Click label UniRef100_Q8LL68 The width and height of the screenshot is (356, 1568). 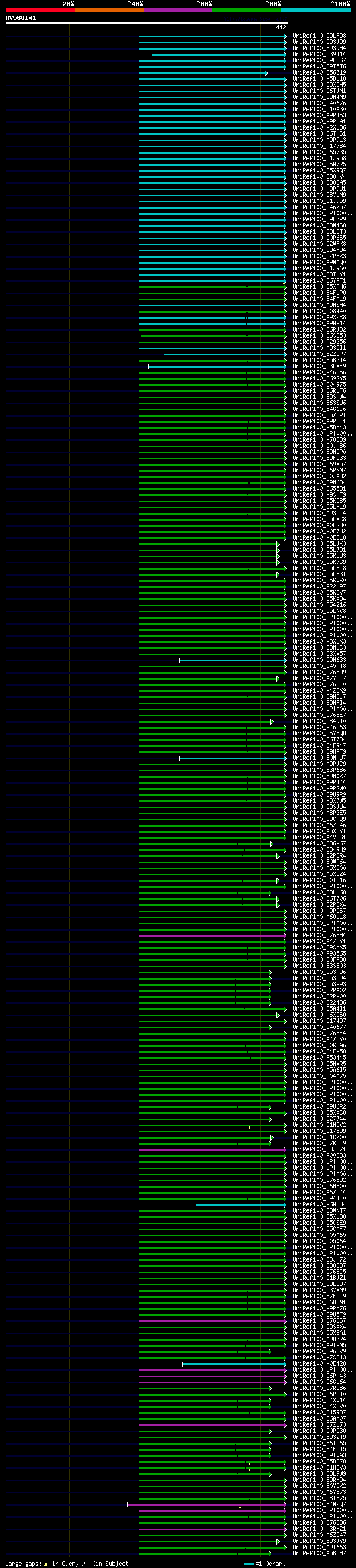319,893
